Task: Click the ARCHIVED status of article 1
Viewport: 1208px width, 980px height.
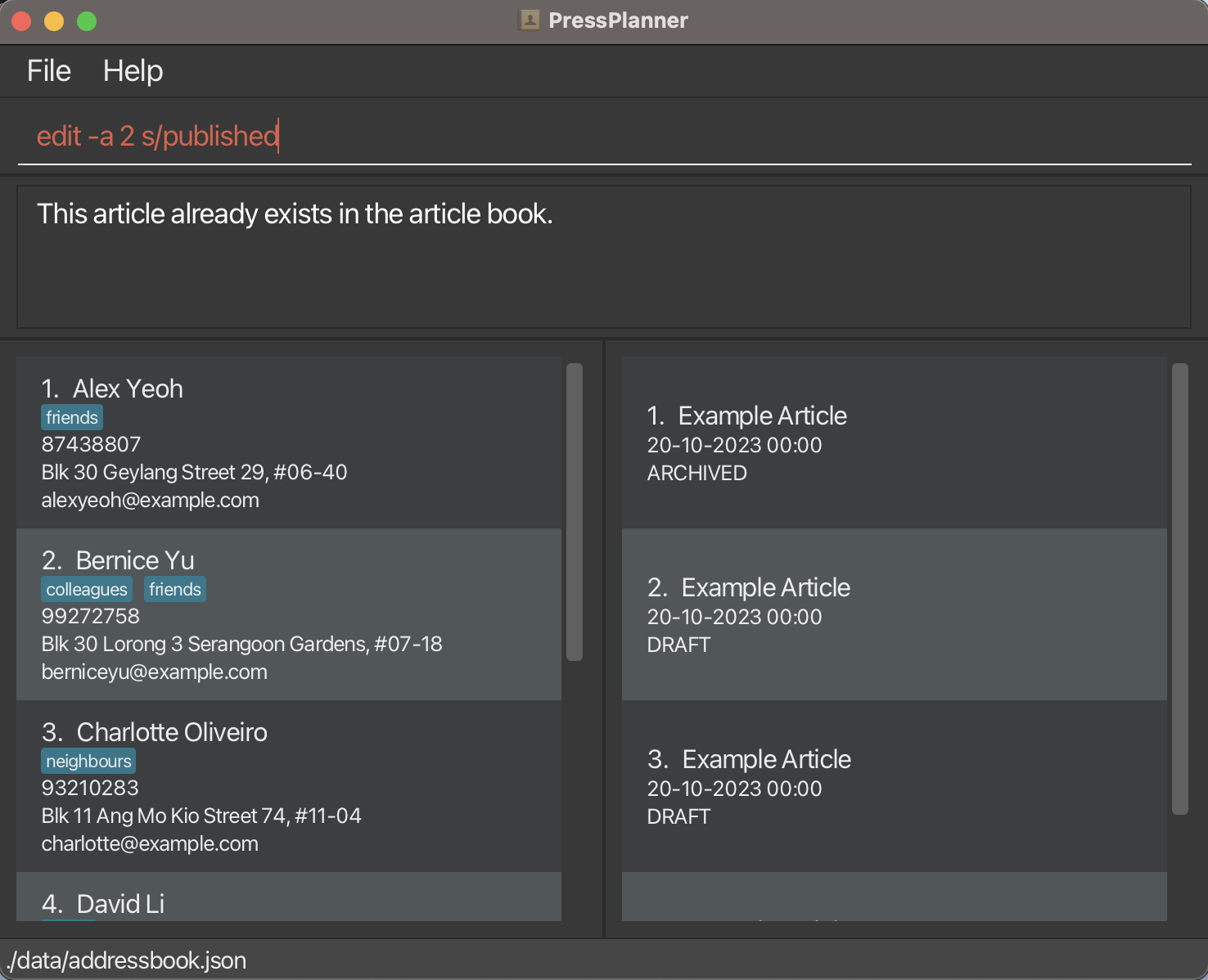Action: coord(697,473)
